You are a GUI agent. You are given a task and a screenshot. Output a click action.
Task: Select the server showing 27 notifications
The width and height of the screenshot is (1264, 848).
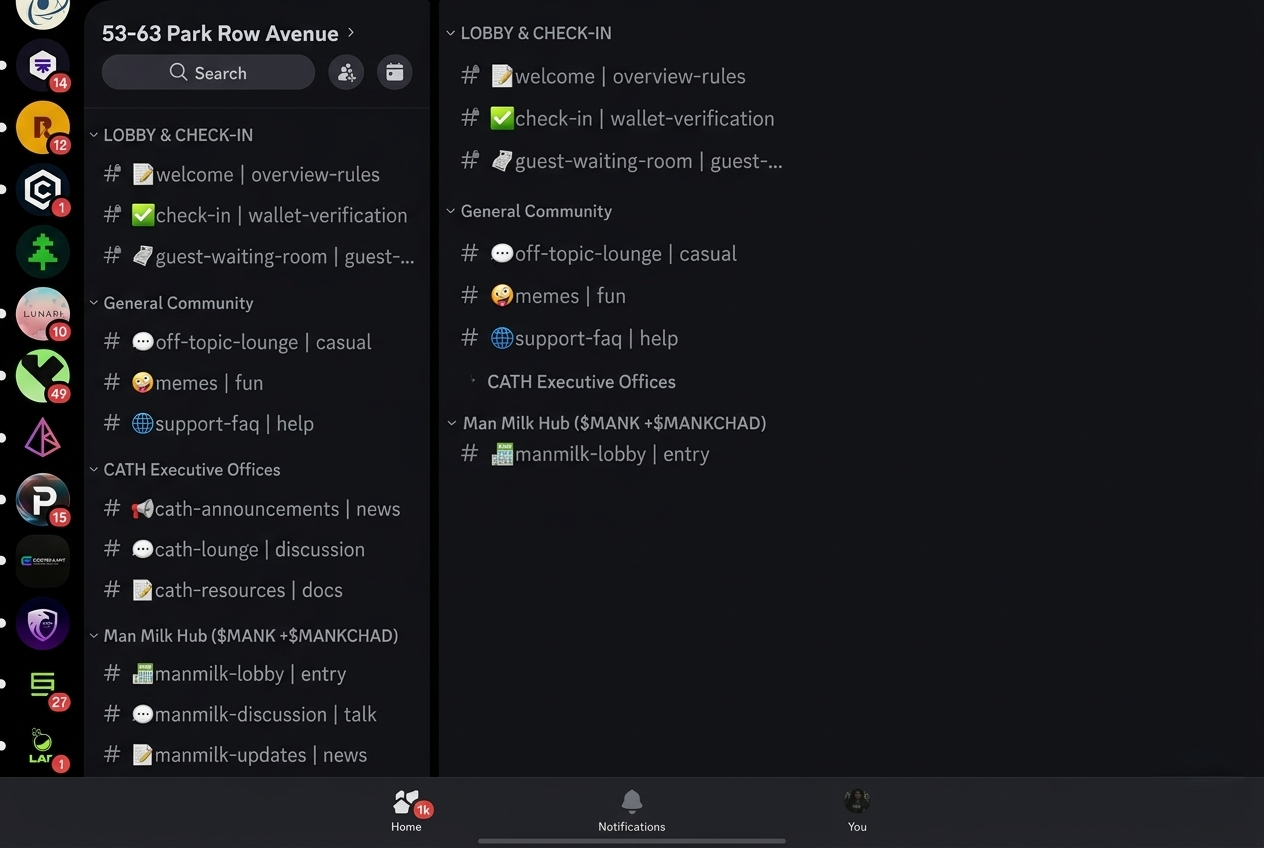(42, 687)
